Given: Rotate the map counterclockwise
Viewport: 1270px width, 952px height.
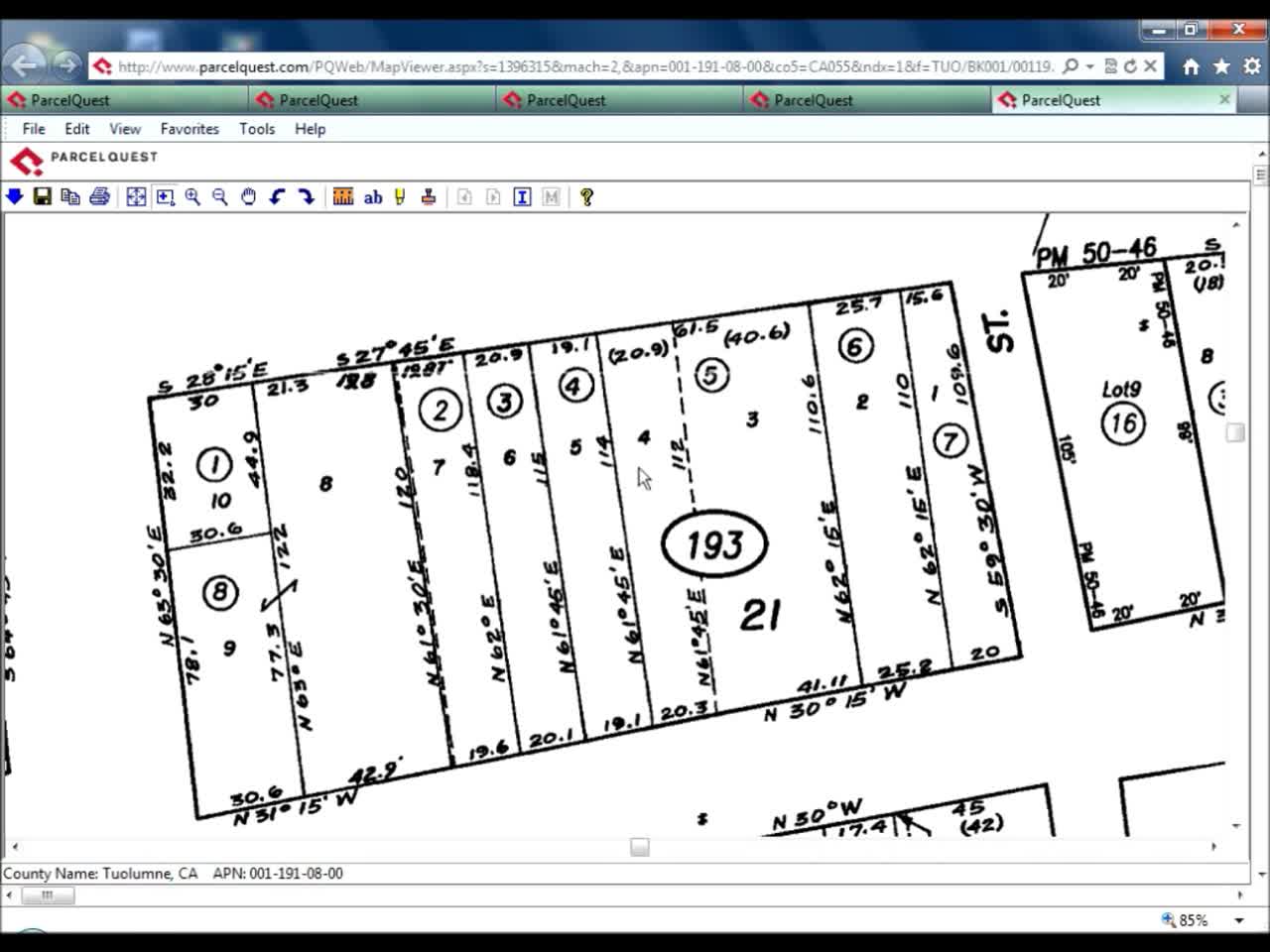Looking at the screenshot, I should coord(277,196).
